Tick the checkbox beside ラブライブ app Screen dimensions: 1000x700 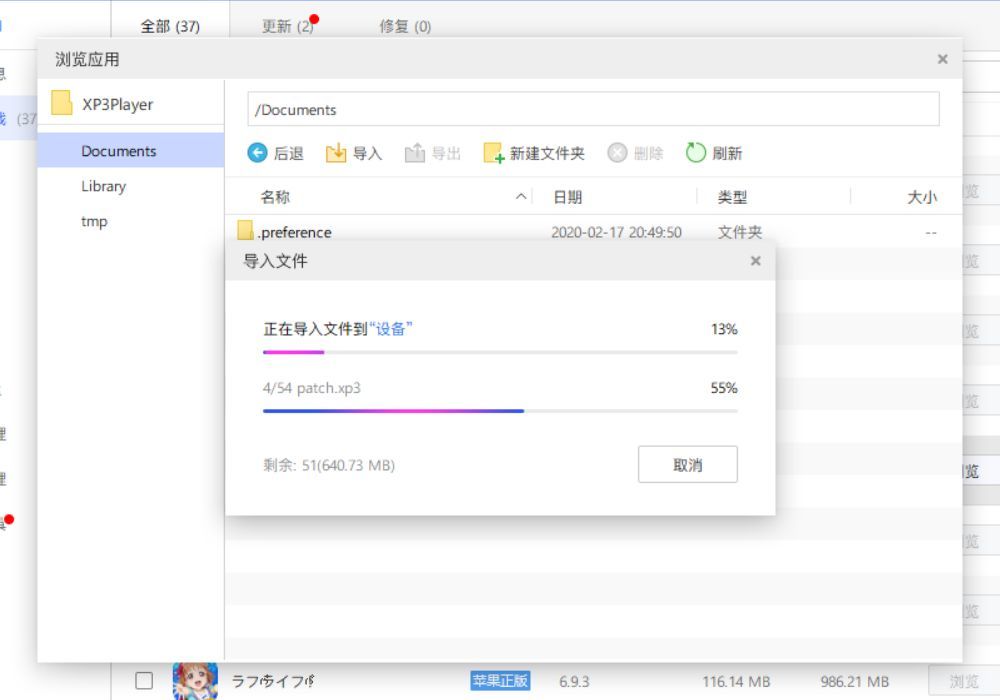(144, 681)
